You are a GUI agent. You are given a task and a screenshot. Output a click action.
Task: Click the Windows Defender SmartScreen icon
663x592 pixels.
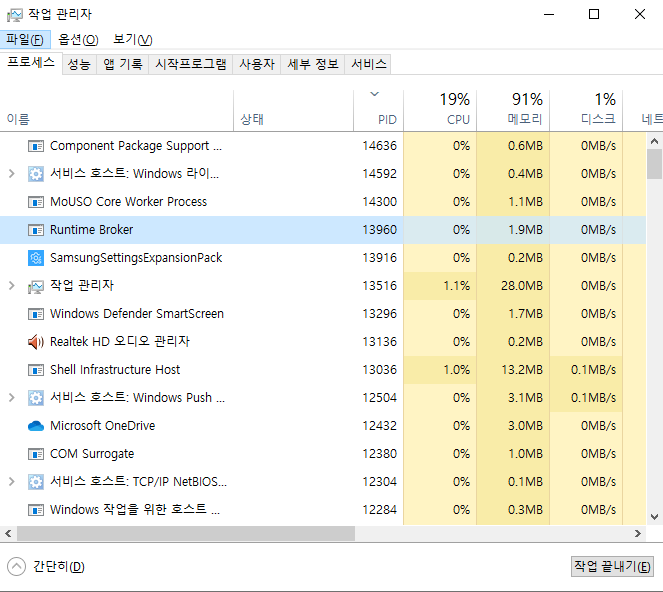tap(36, 314)
